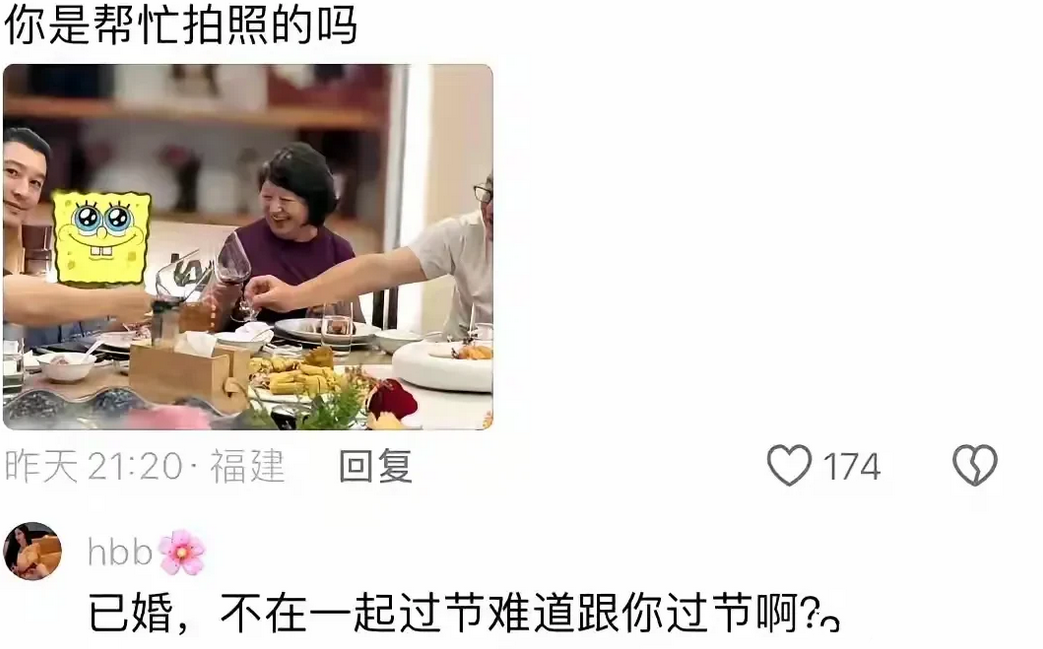Open the attached dinner photo thumbnail
This screenshot has width=1043, height=649.
(x=248, y=247)
